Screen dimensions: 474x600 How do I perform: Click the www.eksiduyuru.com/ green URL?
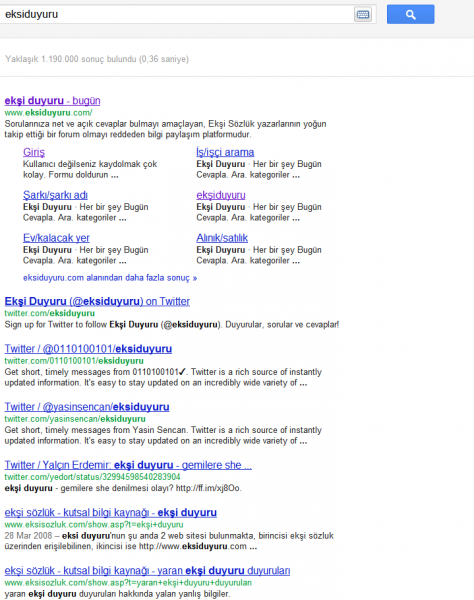[x=48, y=113]
